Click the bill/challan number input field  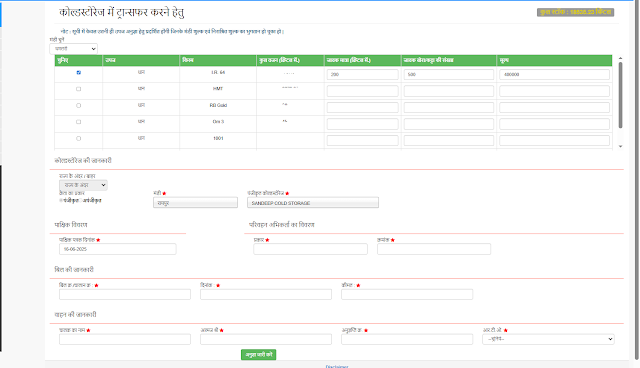[x=125, y=294]
